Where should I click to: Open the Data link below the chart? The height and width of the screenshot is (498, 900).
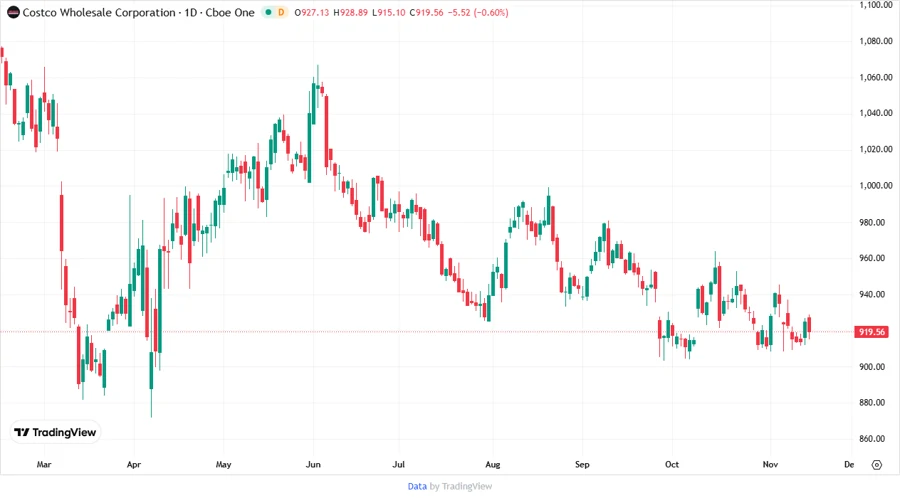(x=417, y=486)
